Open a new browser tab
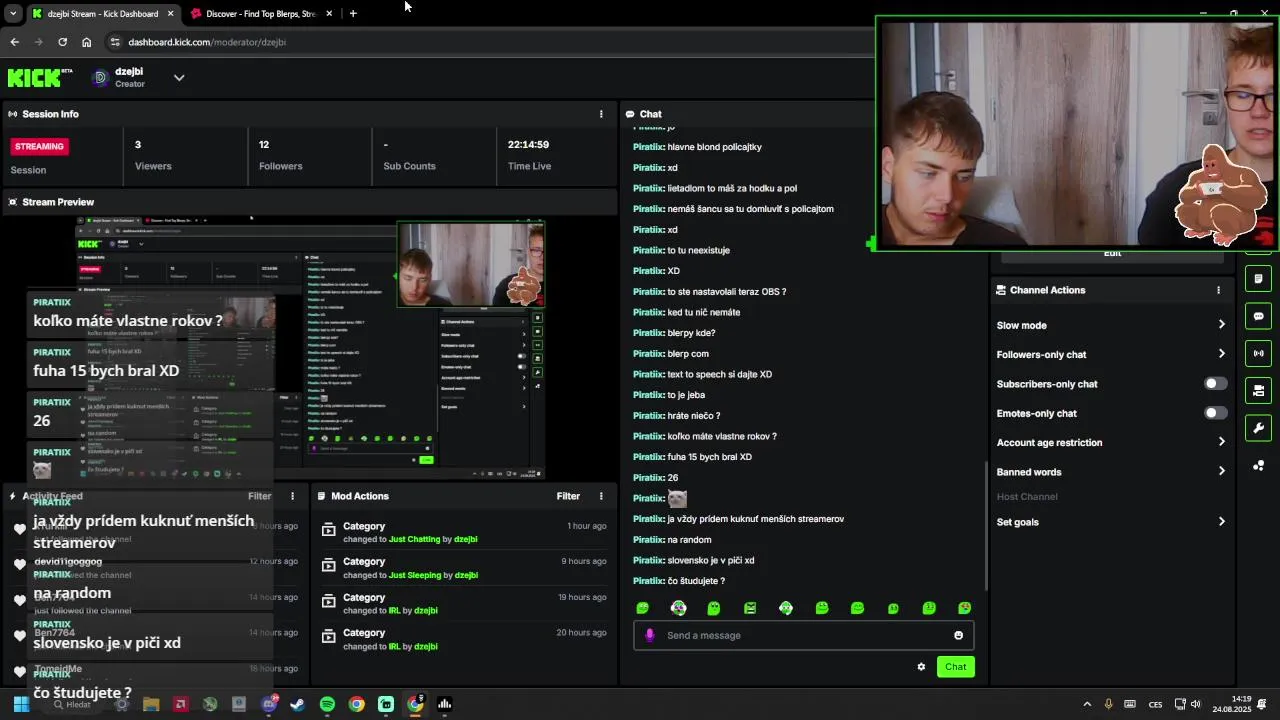Screen dimensions: 1280x720 (353, 13)
